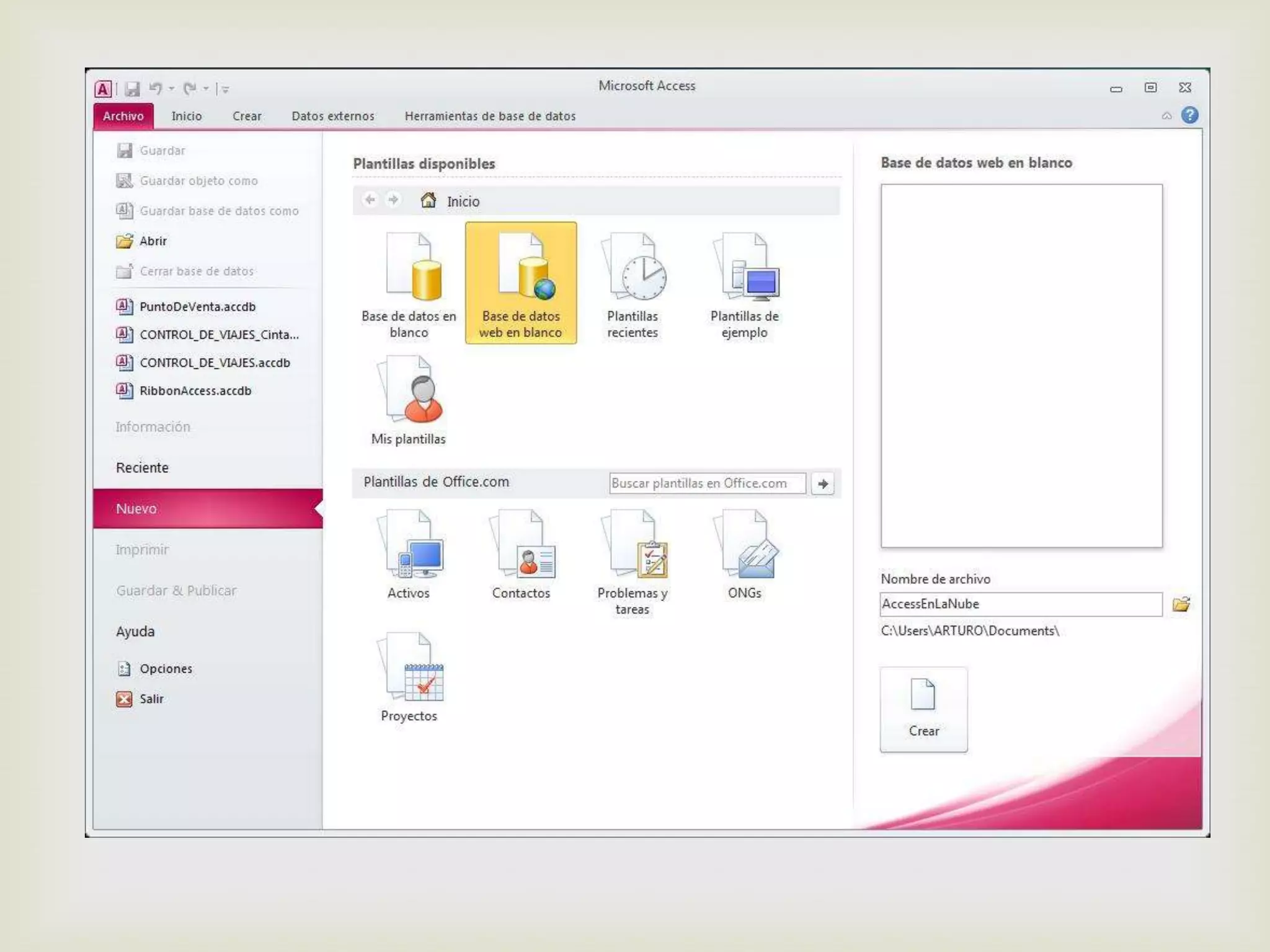The image size is (1270, 952).
Task: Click the browse folder icon beside file name
Action: coord(1181,604)
